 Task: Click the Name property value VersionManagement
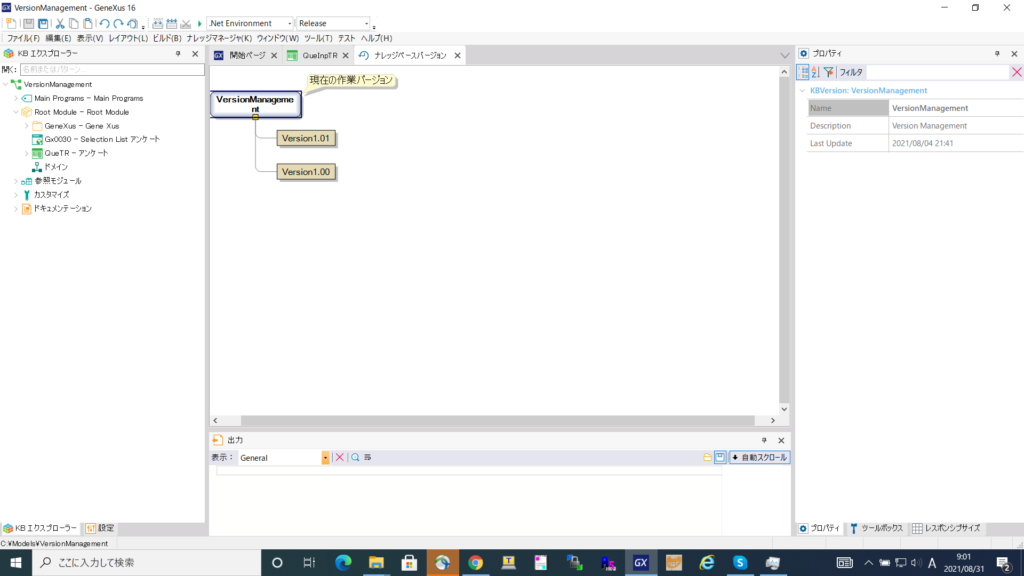[956, 108]
